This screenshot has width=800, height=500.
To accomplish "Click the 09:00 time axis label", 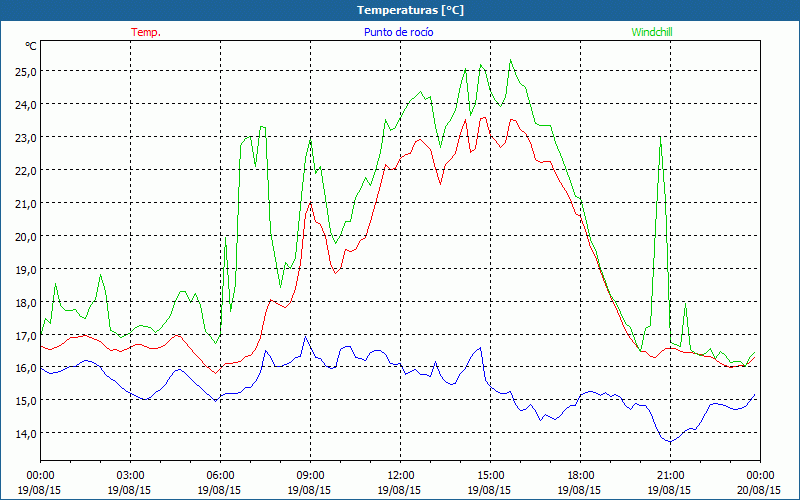I will coord(310,476).
